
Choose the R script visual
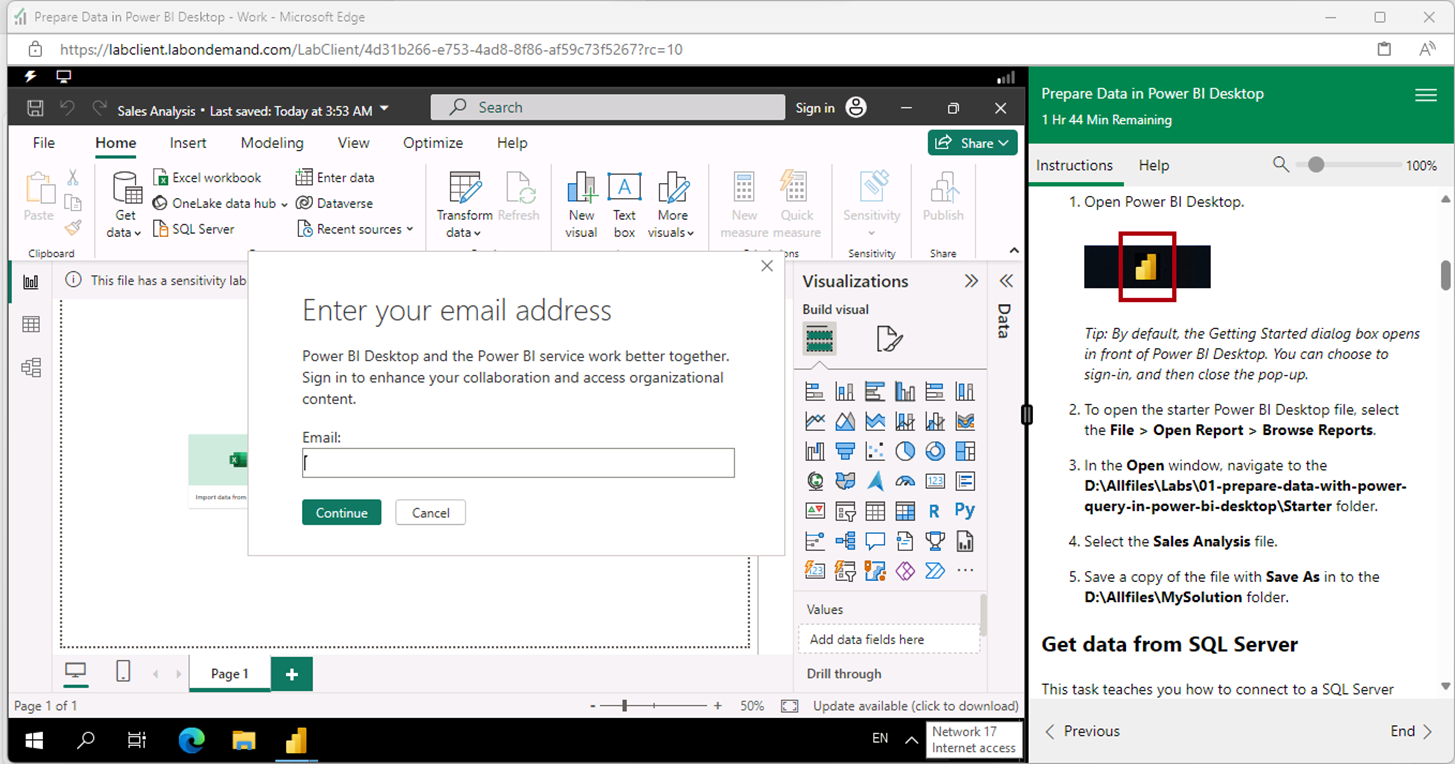click(x=935, y=512)
